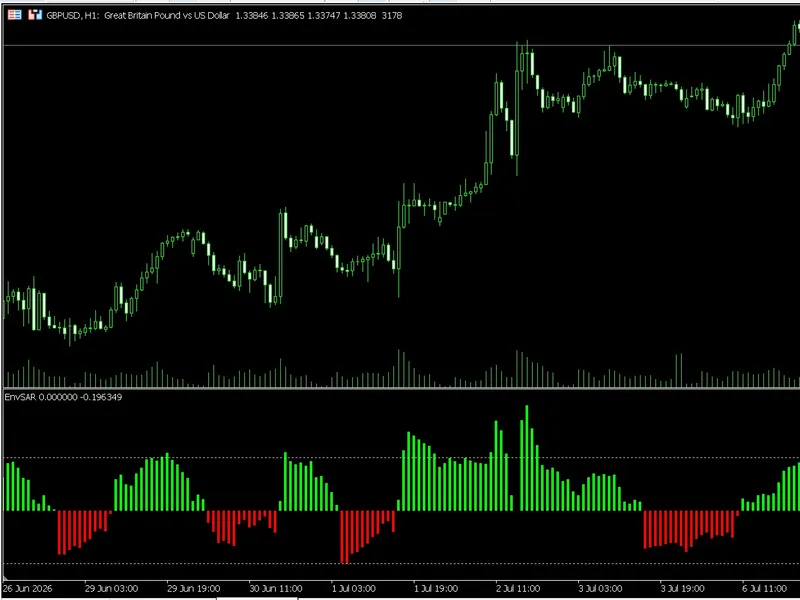Click the 1 Jul 19:00 time label
The height and width of the screenshot is (600, 800).
[x=436, y=589]
